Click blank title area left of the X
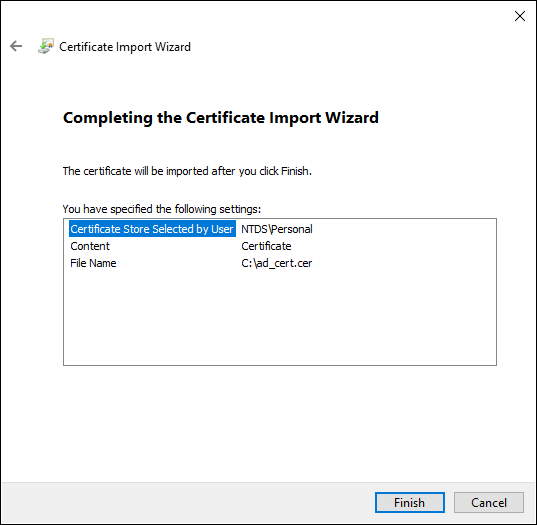537x525 pixels. [x=342, y=16]
